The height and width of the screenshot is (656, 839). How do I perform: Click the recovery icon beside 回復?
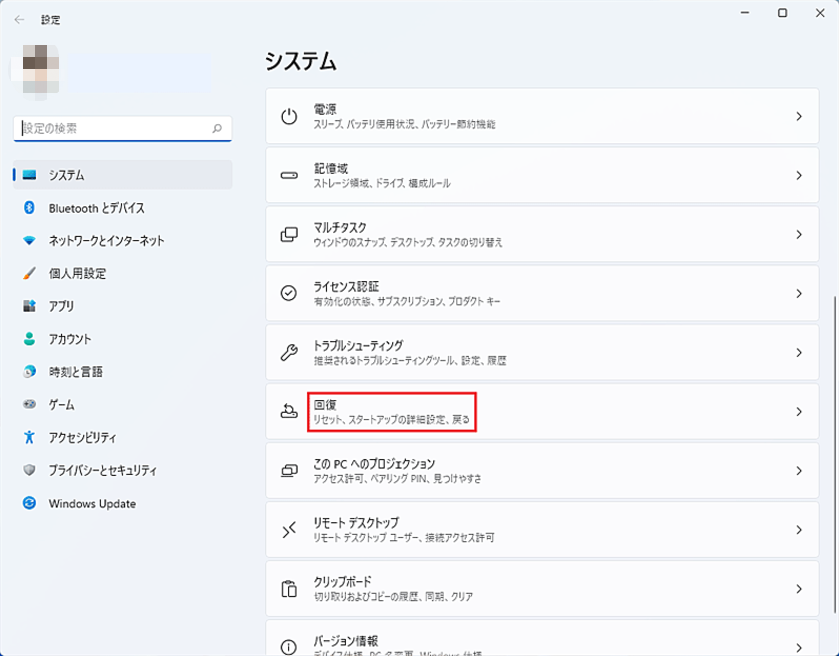click(289, 411)
